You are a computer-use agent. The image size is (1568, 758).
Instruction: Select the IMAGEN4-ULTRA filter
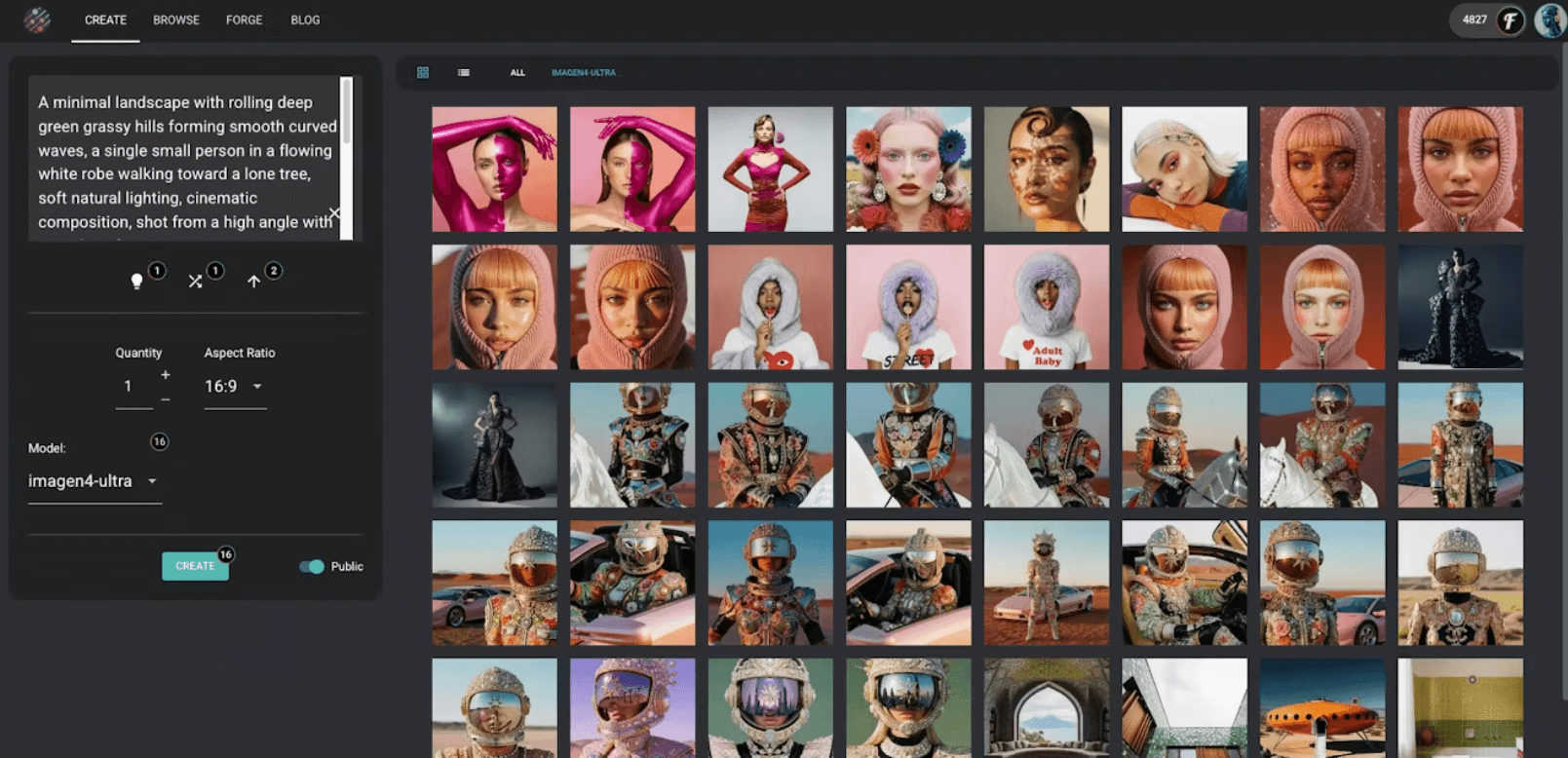pyautogui.click(x=583, y=73)
